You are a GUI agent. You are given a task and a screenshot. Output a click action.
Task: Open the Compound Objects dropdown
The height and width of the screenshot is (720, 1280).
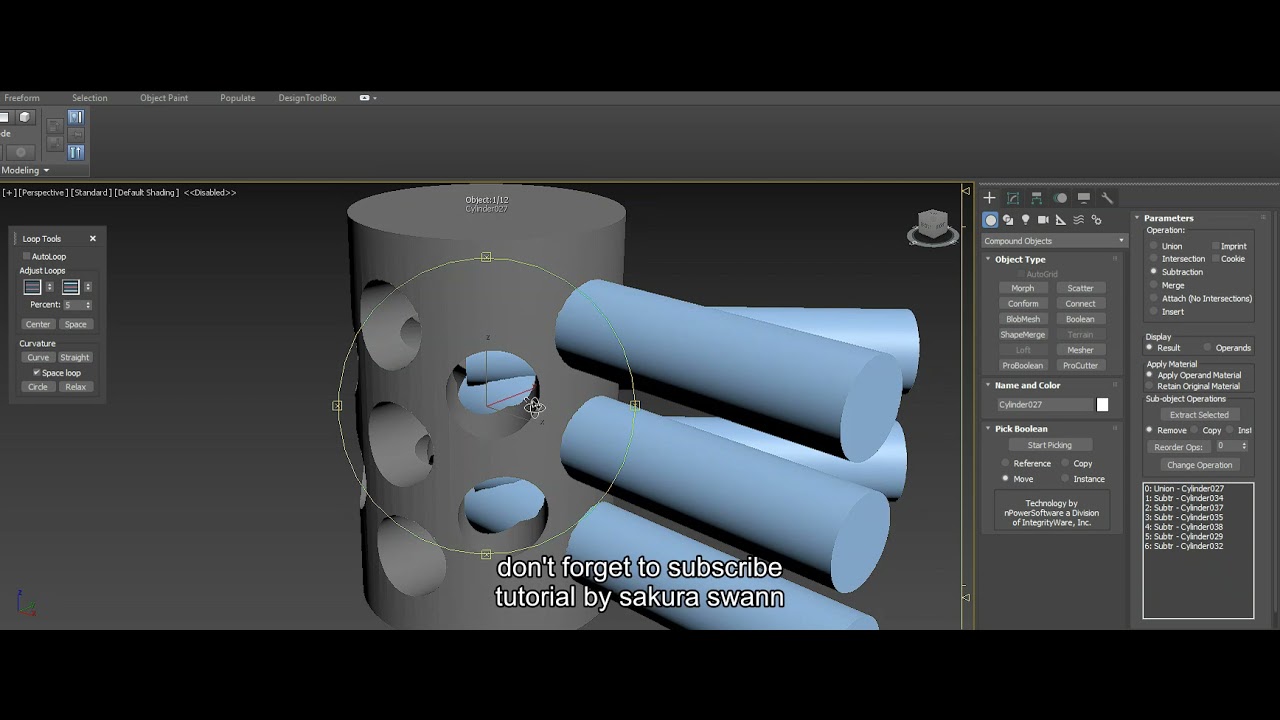click(1054, 241)
